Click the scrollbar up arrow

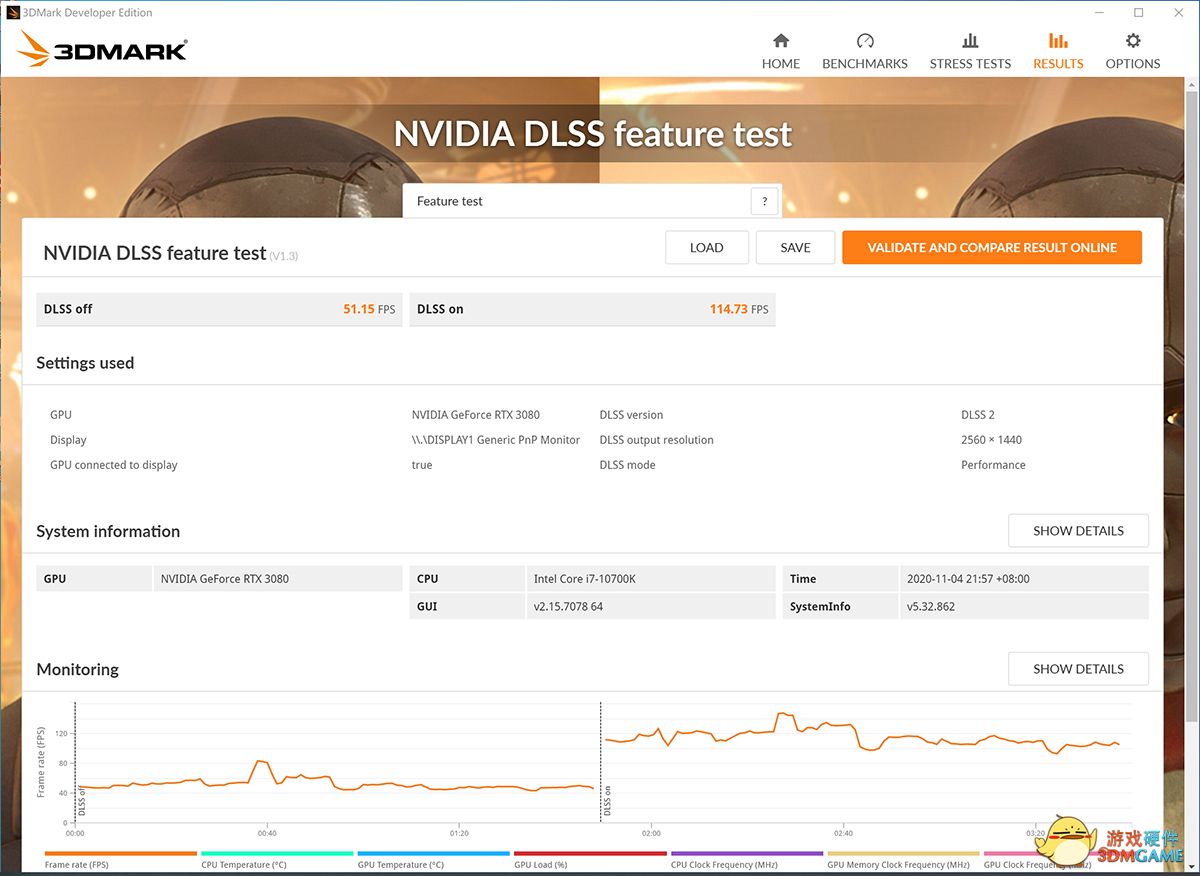pyautogui.click(x=1191, y=83)
